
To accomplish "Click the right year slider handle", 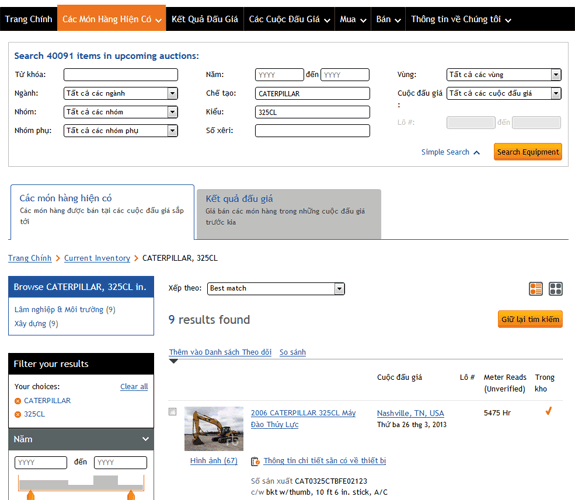I will click(x=131, y=495).
